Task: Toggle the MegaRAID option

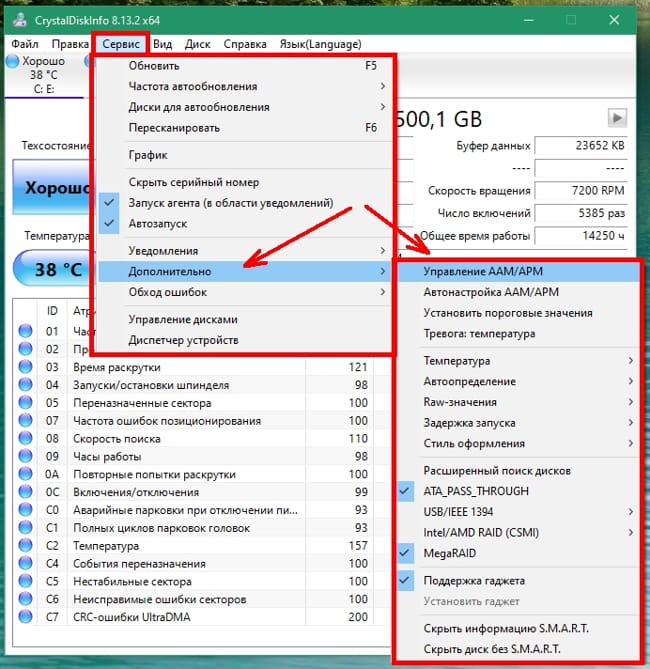Action: click(x=519, y=553)
